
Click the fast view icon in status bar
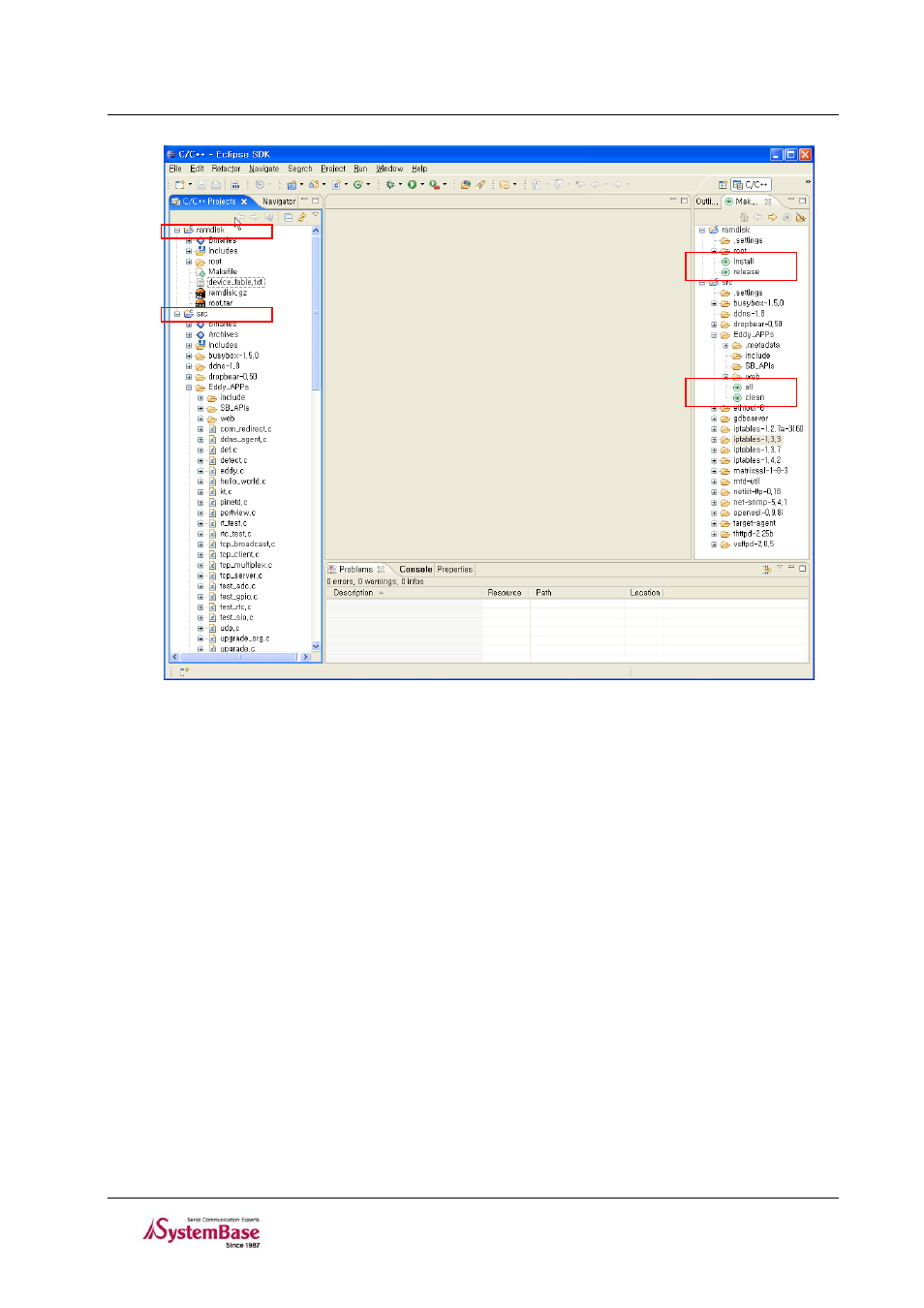pos(184,671)
